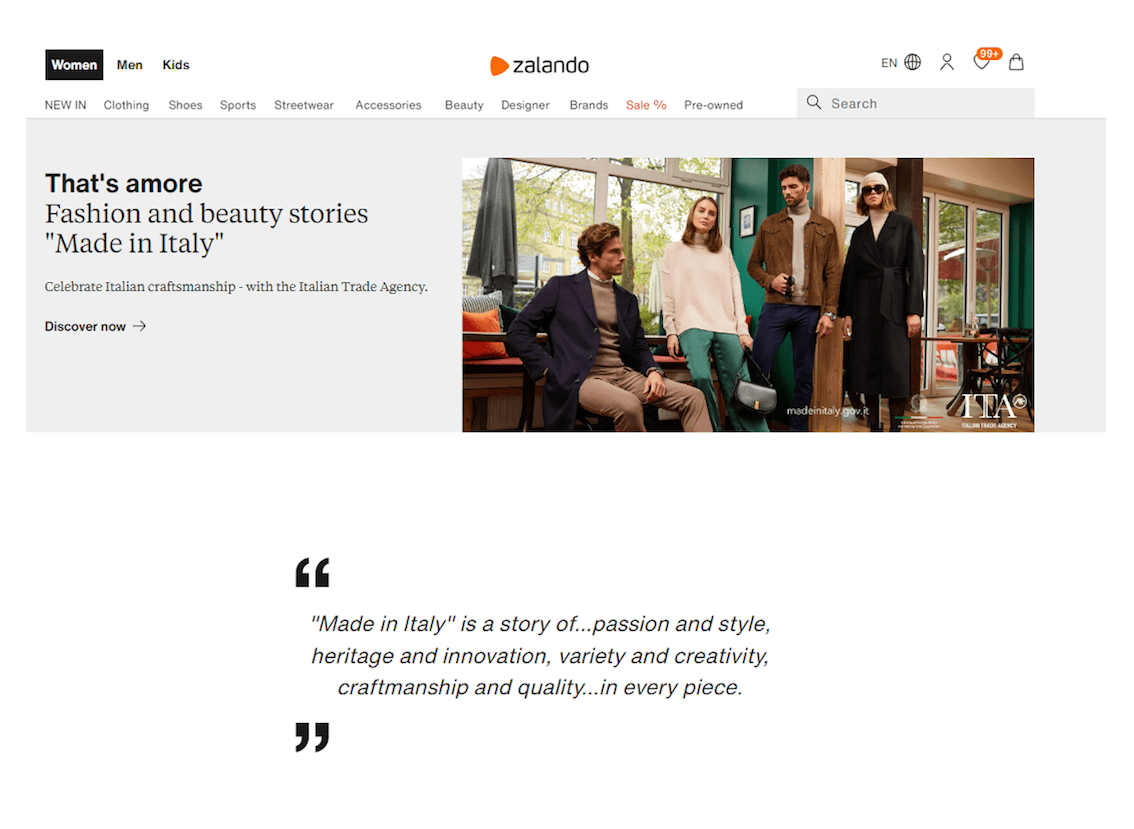1134x829 pixels.
Task: Open the wishlist heart icon
Action: 981,63
